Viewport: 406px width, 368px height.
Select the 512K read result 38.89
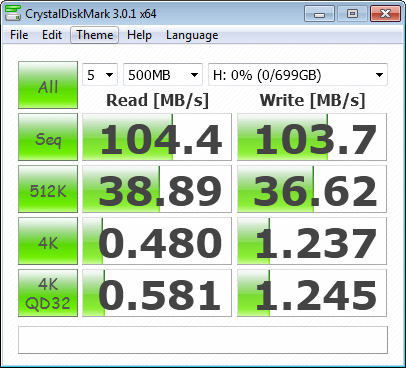pyautogui.click(x=157, y=189)
